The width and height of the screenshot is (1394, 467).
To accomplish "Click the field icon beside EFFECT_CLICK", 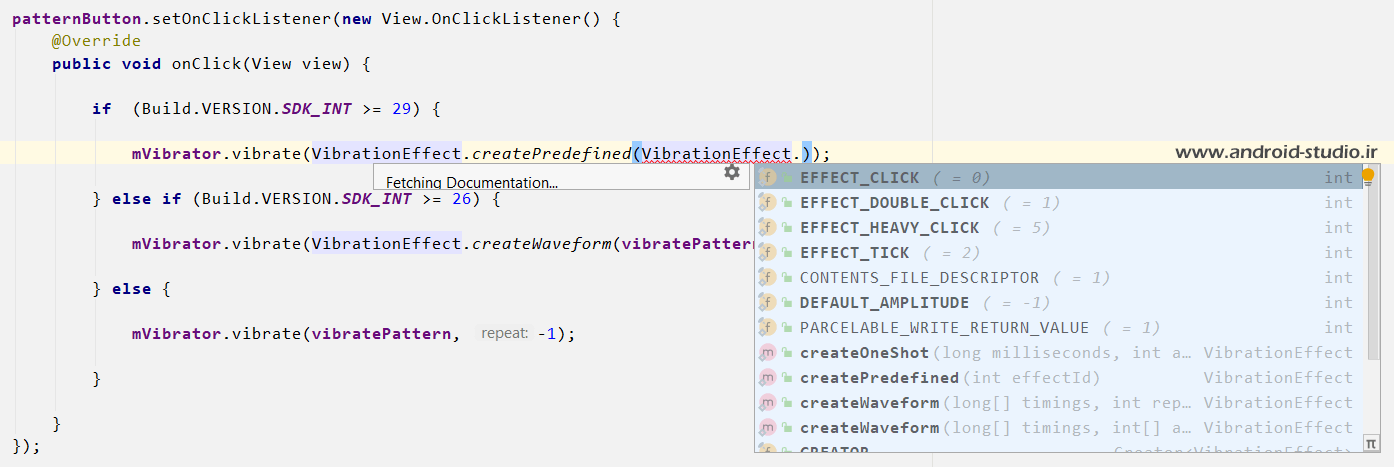I will [x=767, y=178].
